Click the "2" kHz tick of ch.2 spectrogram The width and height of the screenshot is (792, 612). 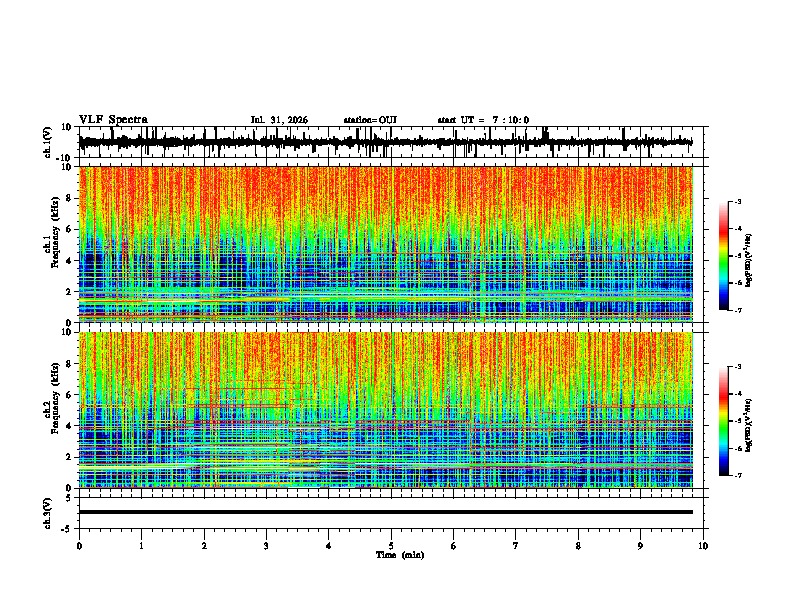pyautogui.click(x=69, y=457)
